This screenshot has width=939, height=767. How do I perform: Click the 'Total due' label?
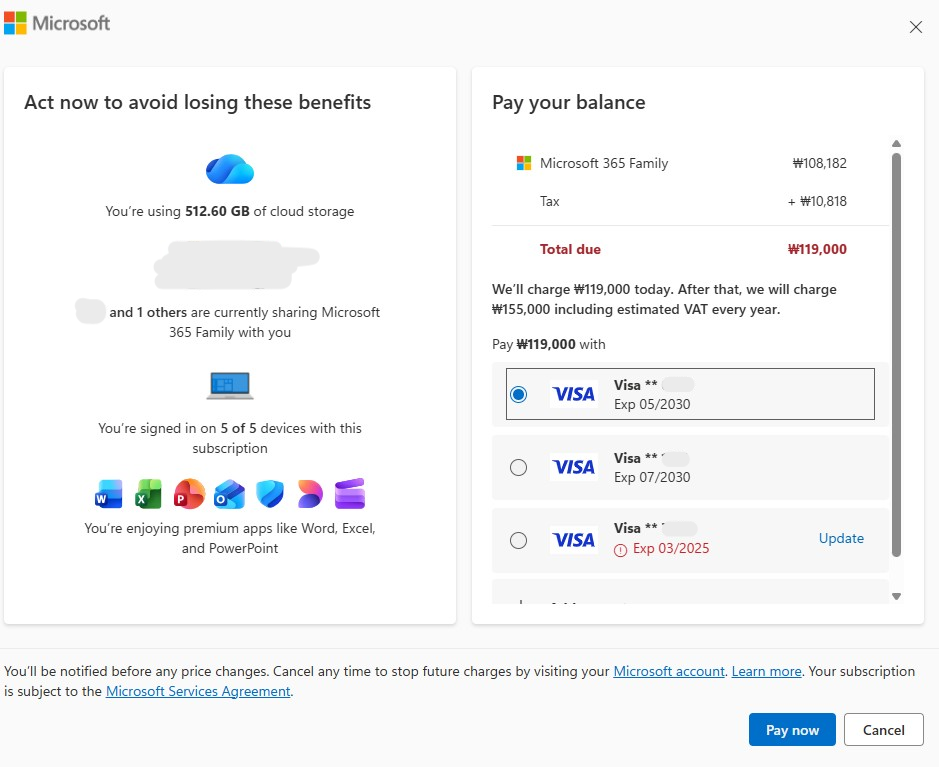[570, 249]
